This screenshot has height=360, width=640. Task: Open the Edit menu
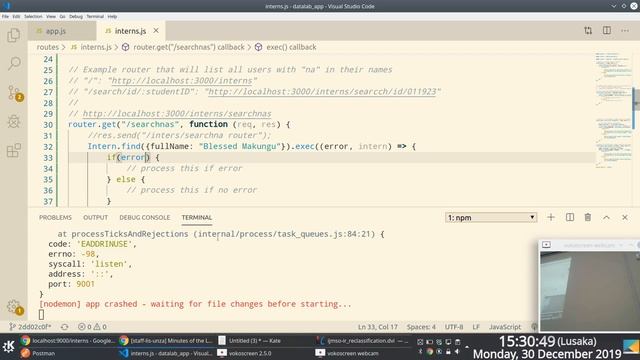pyautogui.click(x=16, y=16)
